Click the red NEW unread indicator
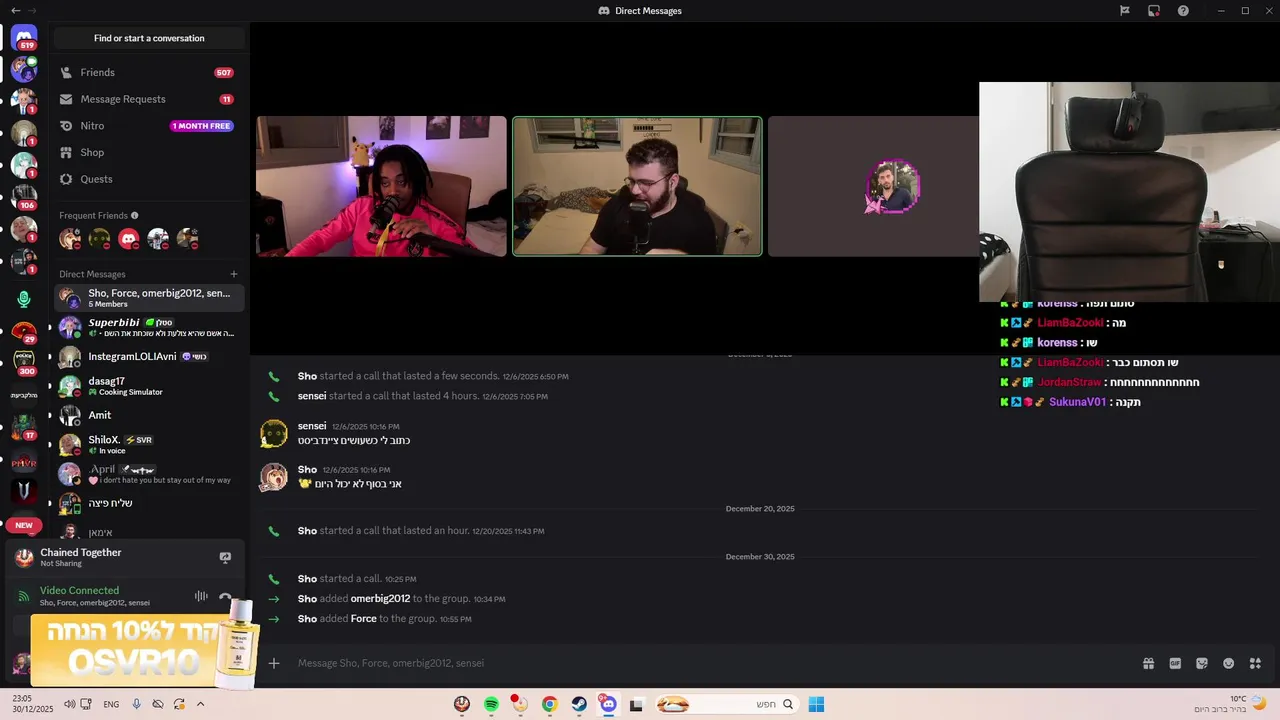The image size is (1280, 720). pos(24,525)
